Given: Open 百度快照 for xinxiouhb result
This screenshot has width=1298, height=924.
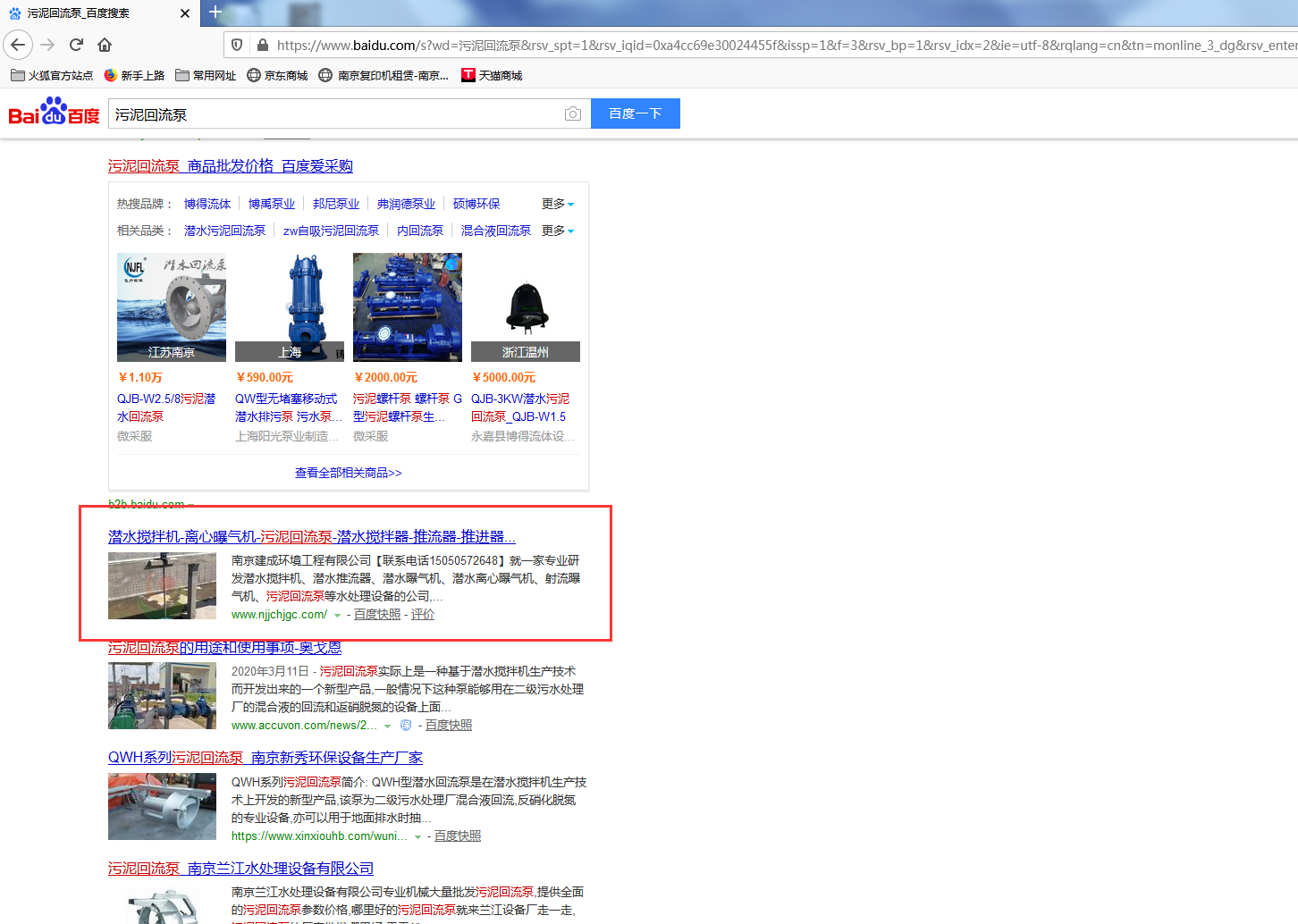Looking at the screenshot, I should point(458,836).
